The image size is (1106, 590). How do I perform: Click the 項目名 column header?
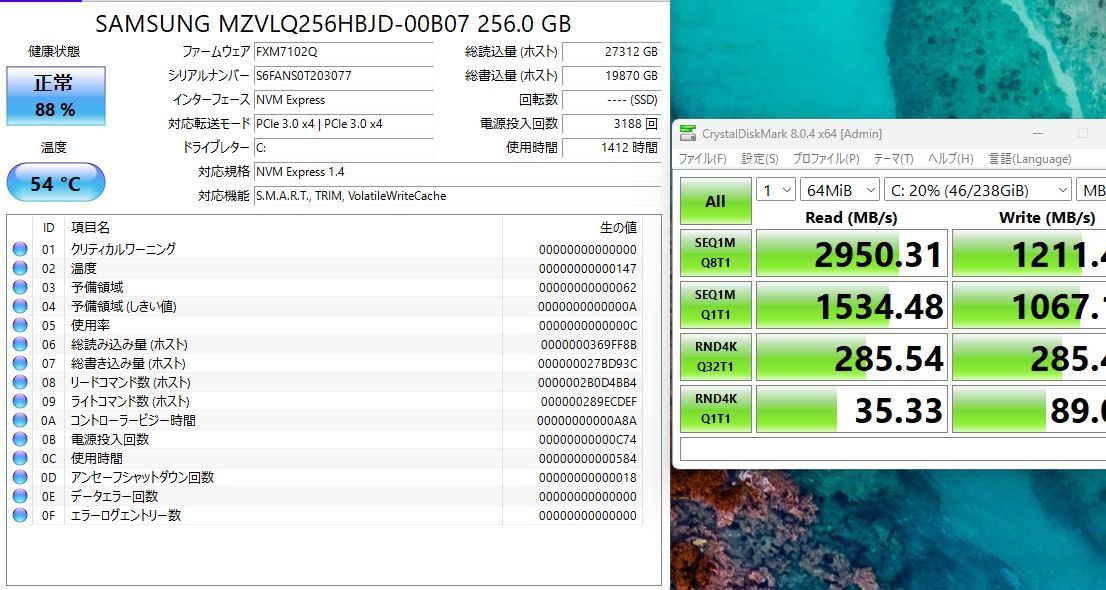click(90, 228)
